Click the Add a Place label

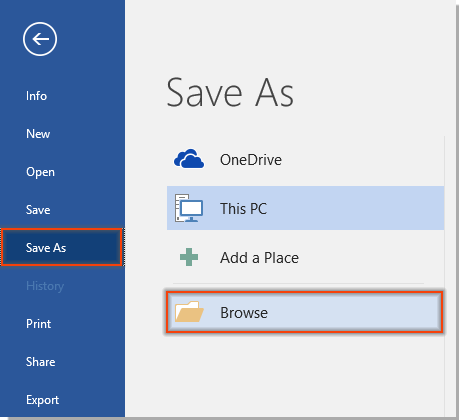pyautogui.click(x=259, y=258)
